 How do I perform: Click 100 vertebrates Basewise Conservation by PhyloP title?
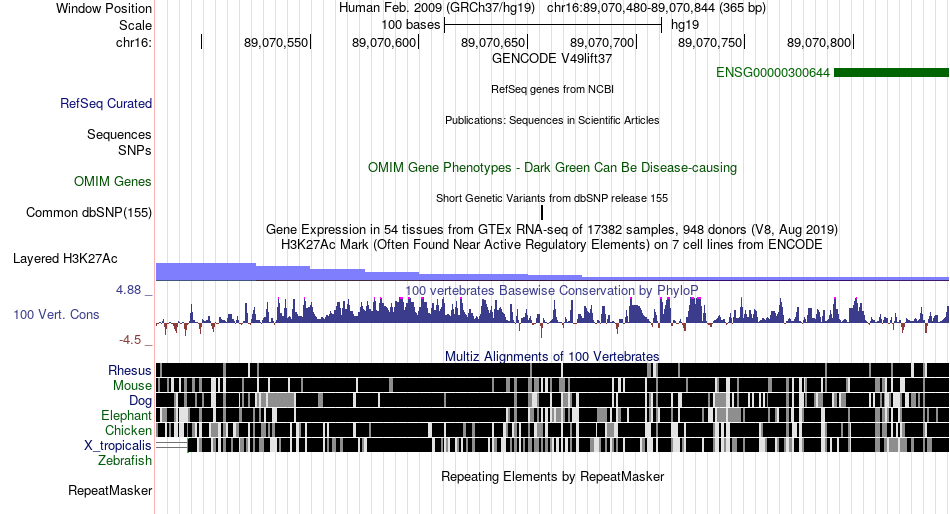coord(552,291)
